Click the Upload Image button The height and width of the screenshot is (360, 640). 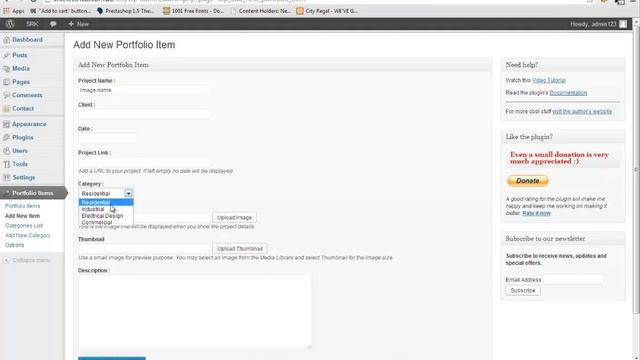tap(234, 218)
